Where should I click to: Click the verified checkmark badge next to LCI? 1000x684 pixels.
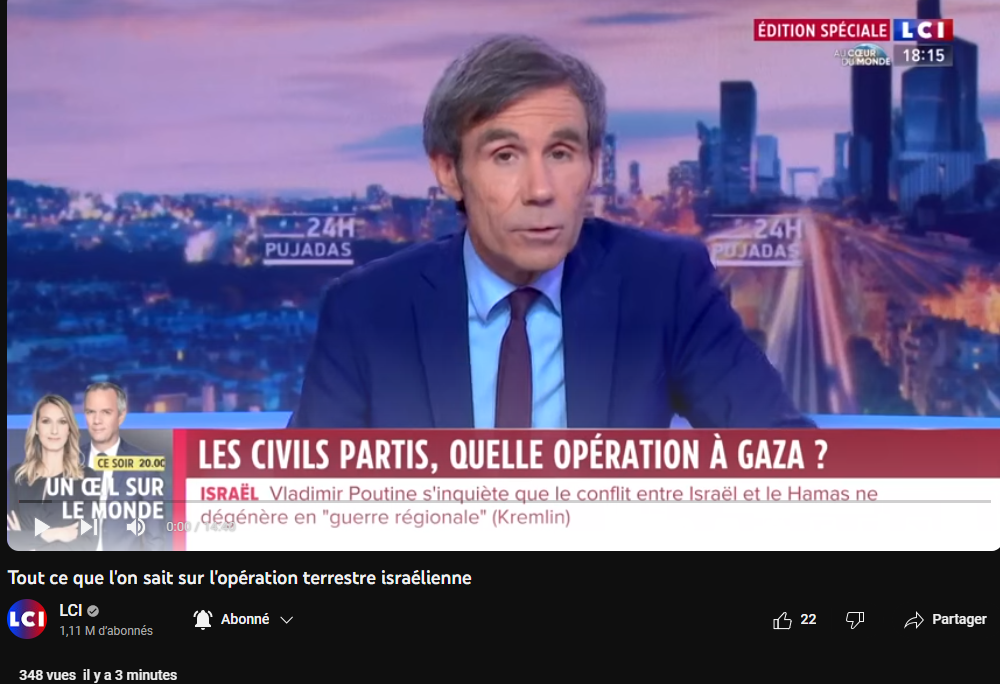coord(93,611)
